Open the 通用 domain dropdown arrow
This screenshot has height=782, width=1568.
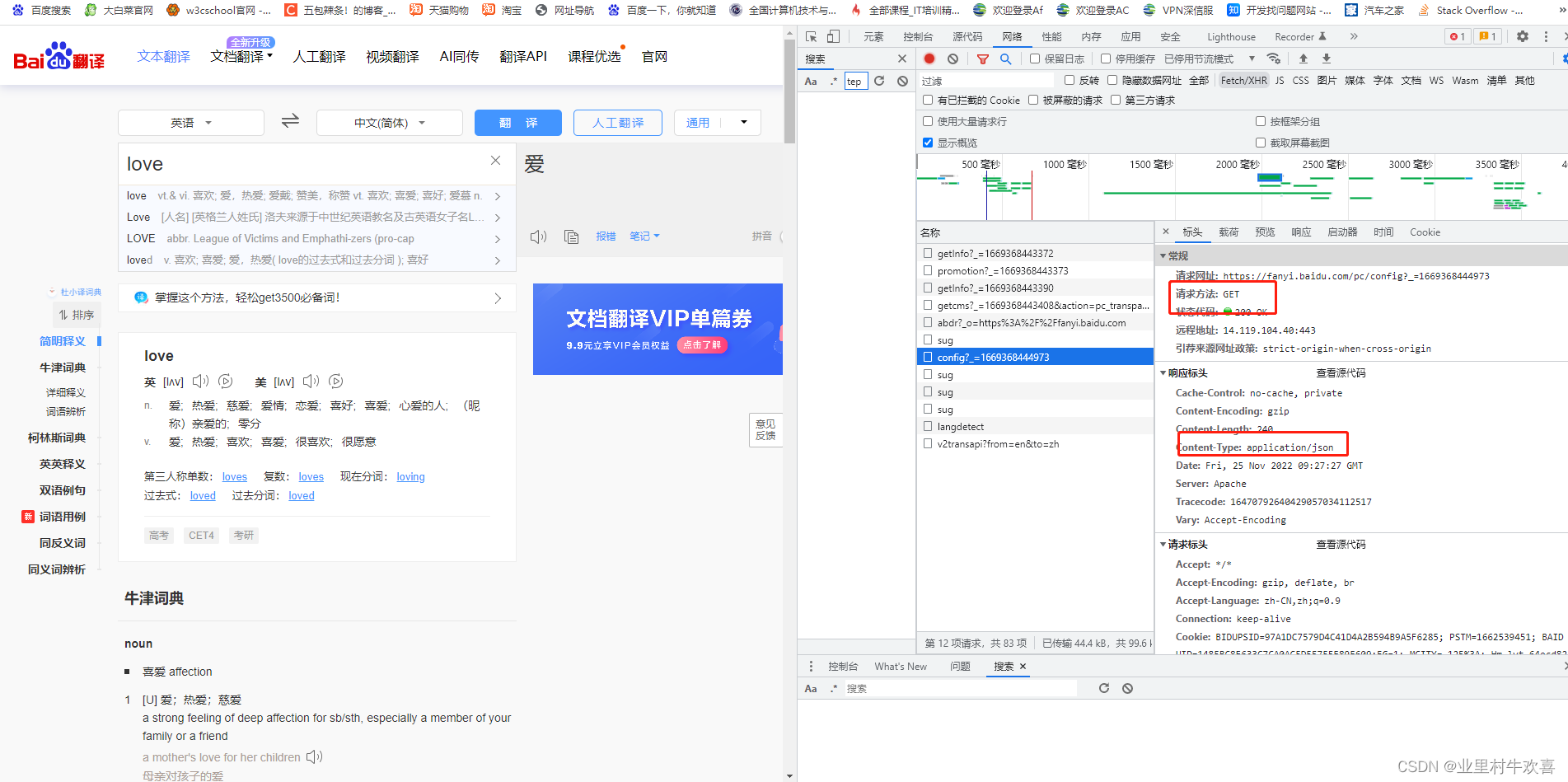tap(743, 122)
